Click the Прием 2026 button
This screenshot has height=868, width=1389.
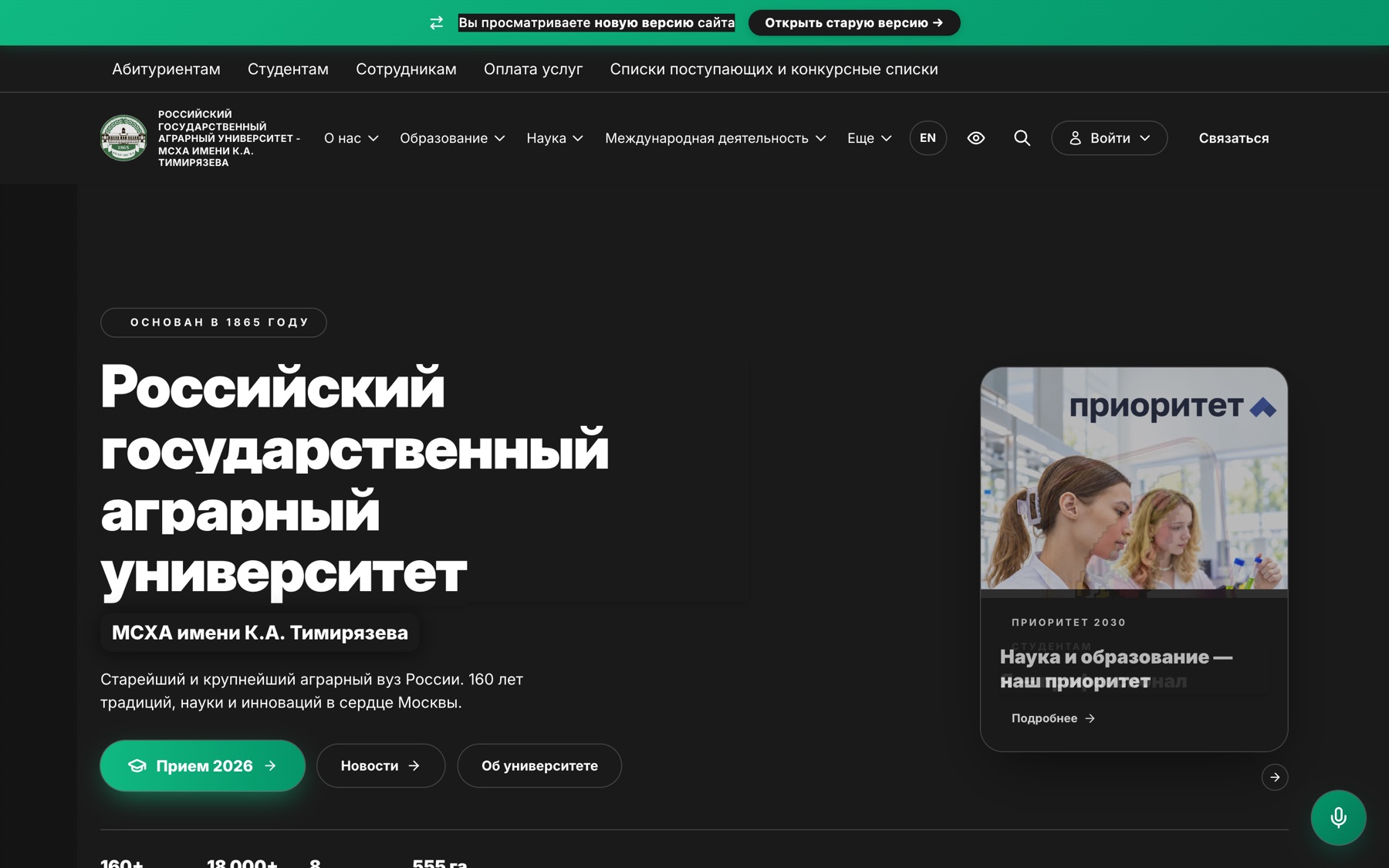[x=203, y=765]
